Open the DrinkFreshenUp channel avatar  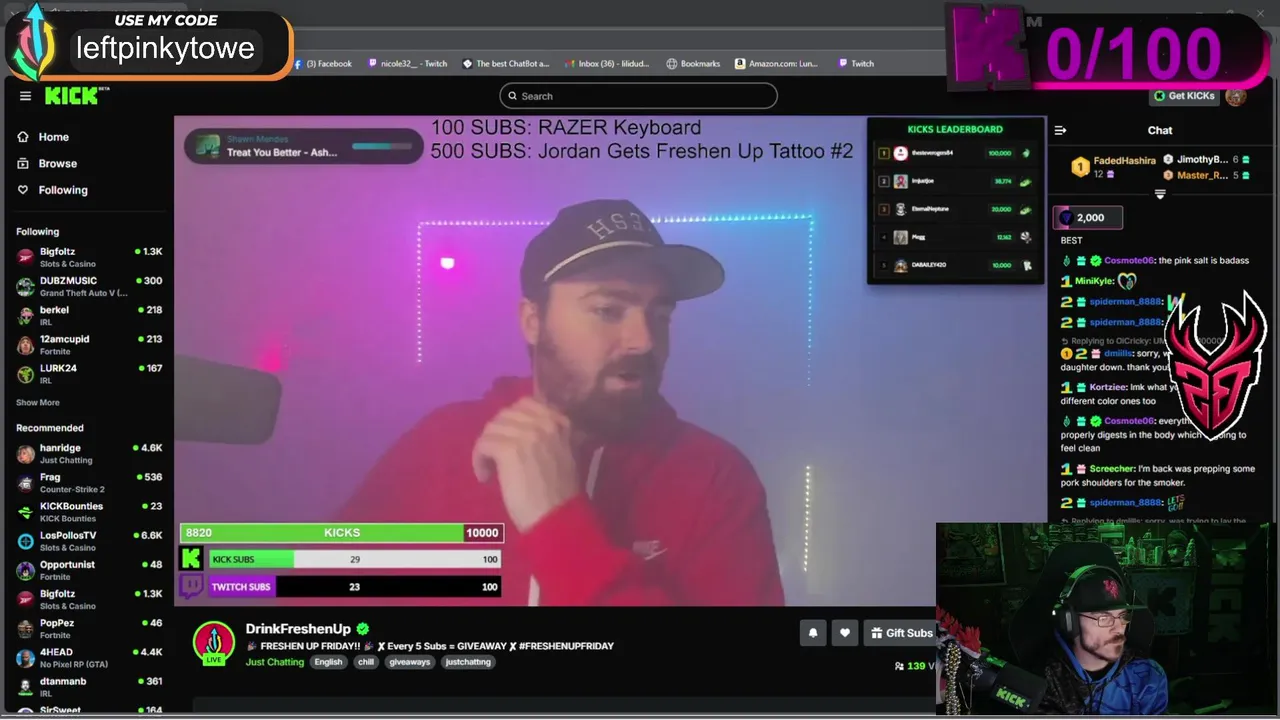click(214, 643)
